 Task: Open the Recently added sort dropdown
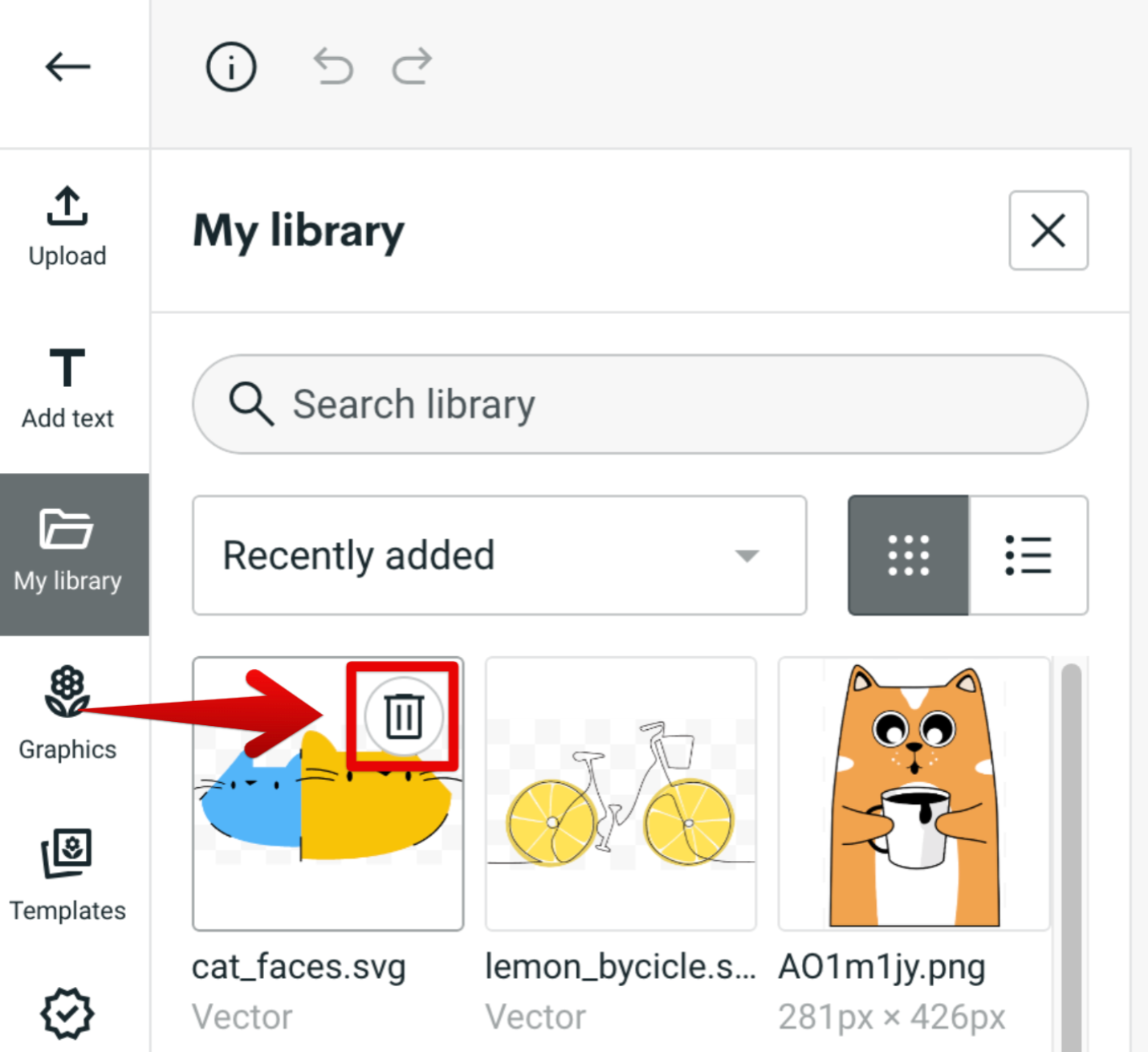[x=498, y=555]
